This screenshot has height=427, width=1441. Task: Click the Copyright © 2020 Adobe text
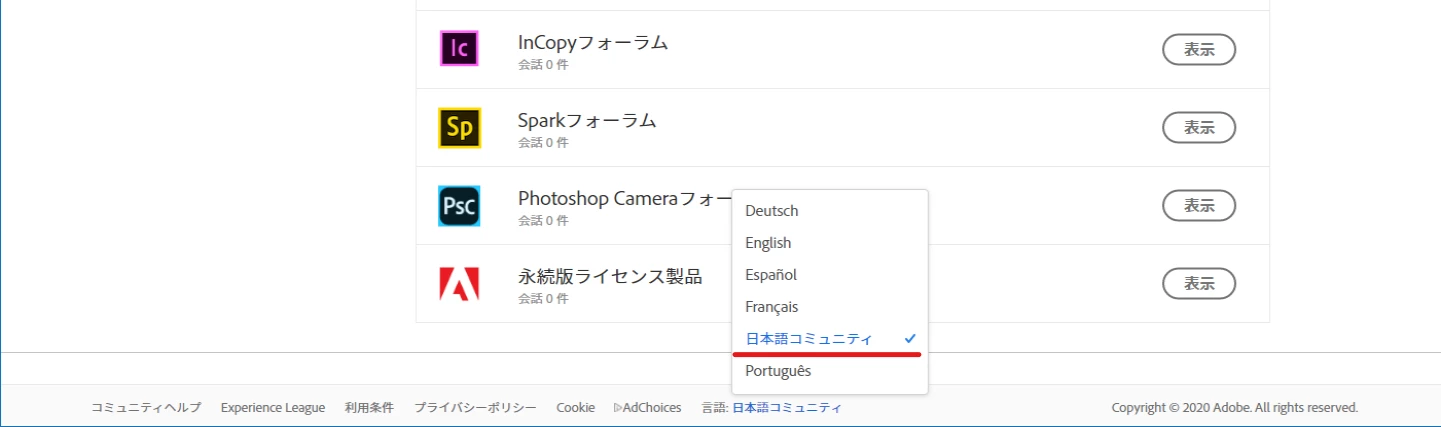[x=1235, y=408]
